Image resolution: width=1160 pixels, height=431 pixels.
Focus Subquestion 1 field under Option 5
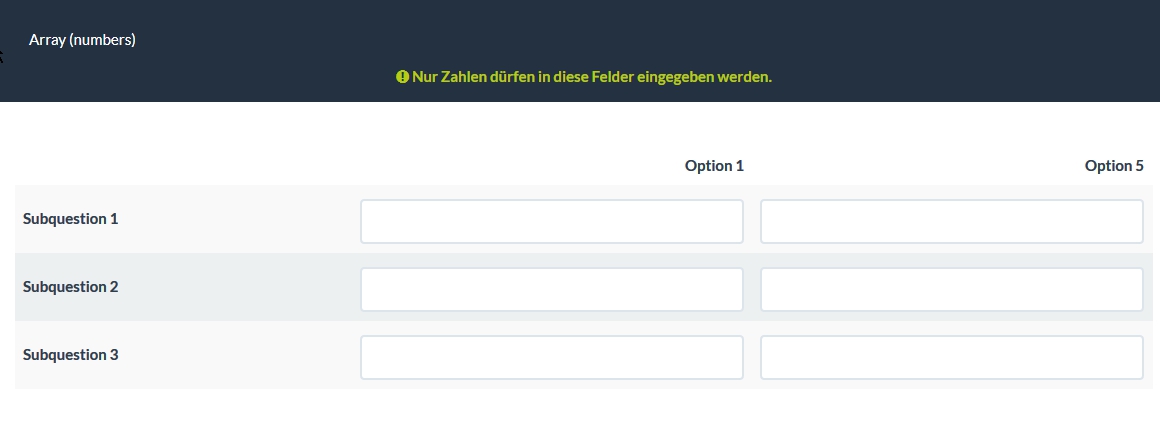click(951, 221)
